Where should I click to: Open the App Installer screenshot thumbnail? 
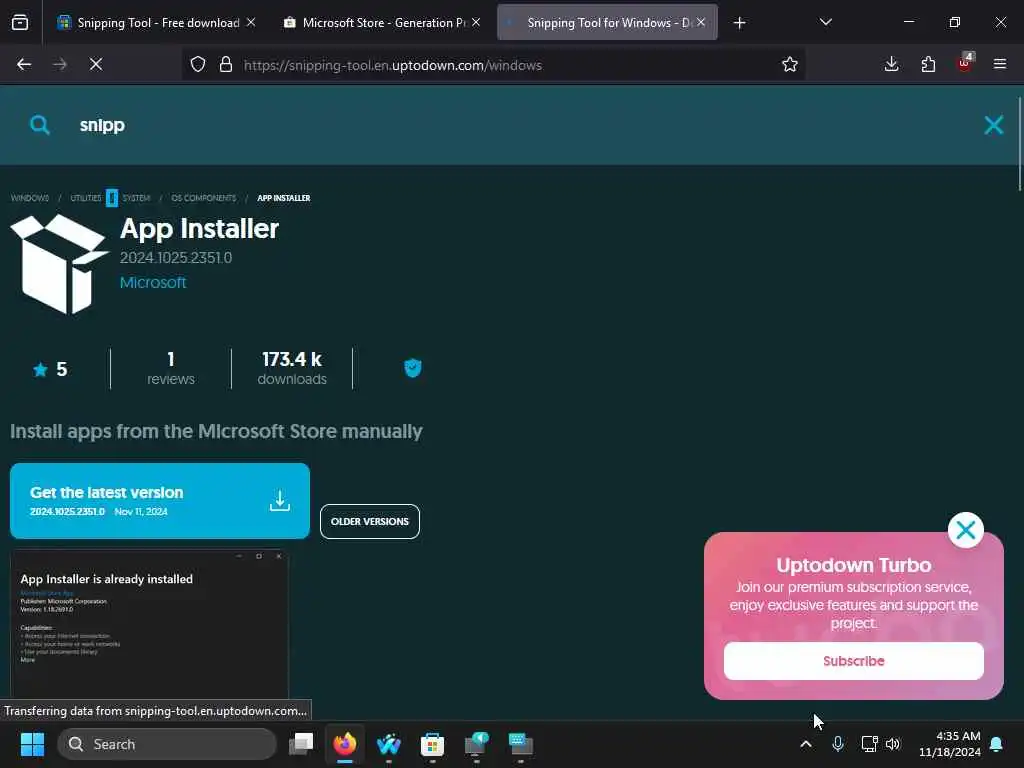coord(150,624)
